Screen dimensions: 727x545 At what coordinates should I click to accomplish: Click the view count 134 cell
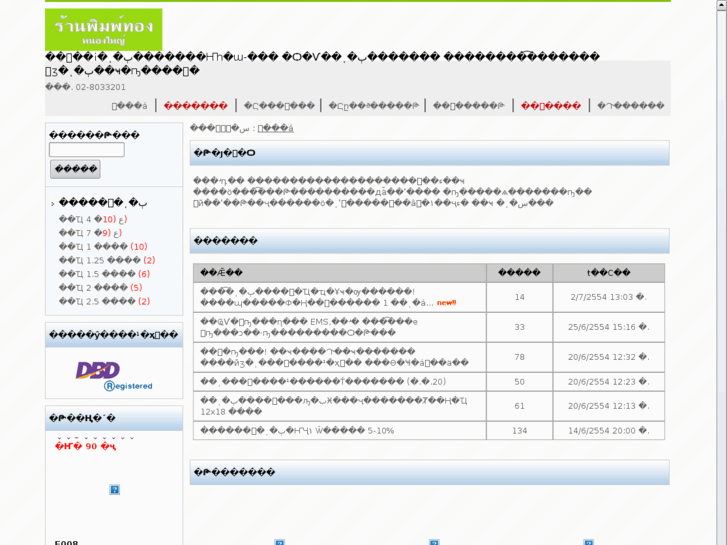click(519, 430)
